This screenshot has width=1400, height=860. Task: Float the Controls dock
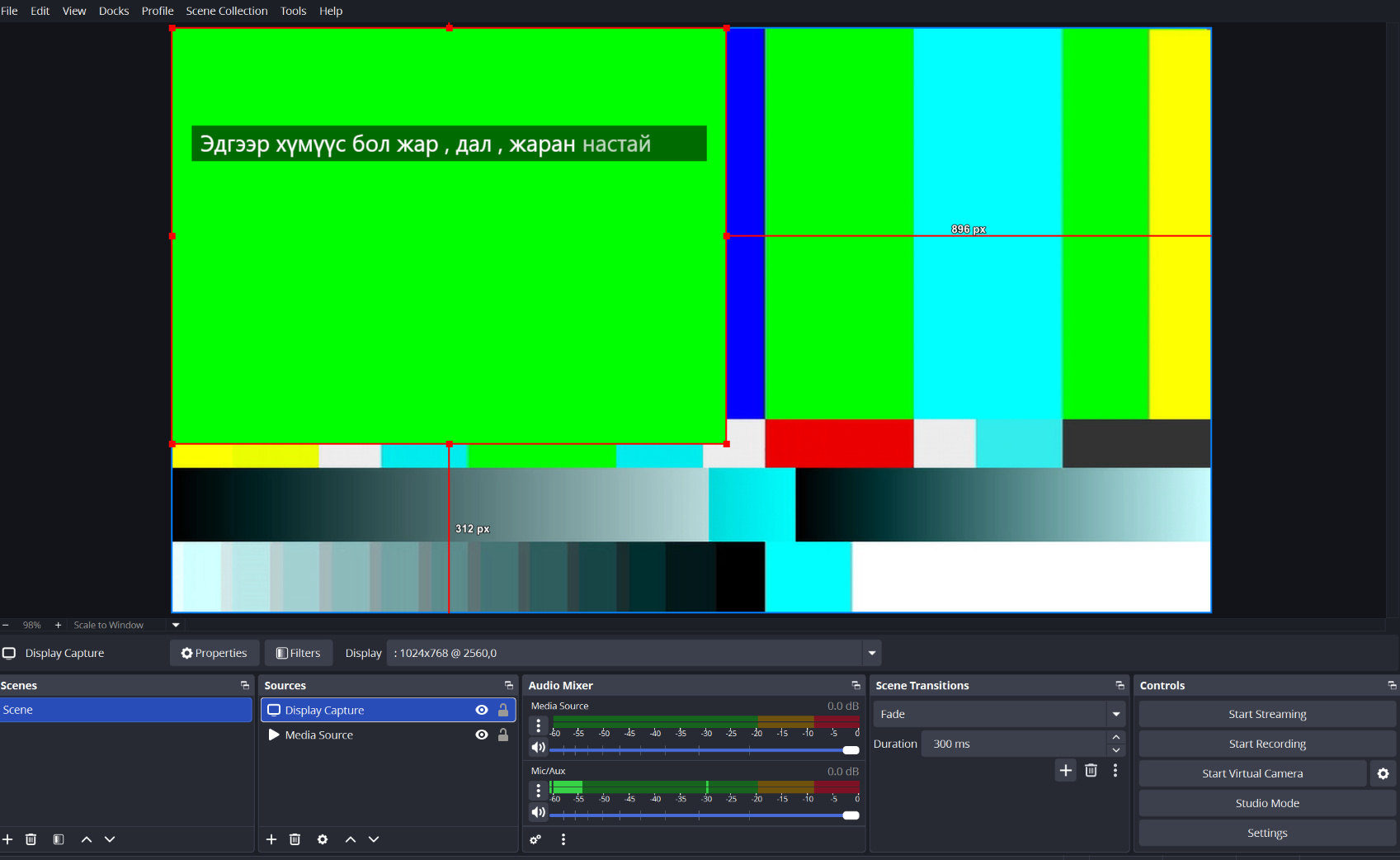point(1393,686)
